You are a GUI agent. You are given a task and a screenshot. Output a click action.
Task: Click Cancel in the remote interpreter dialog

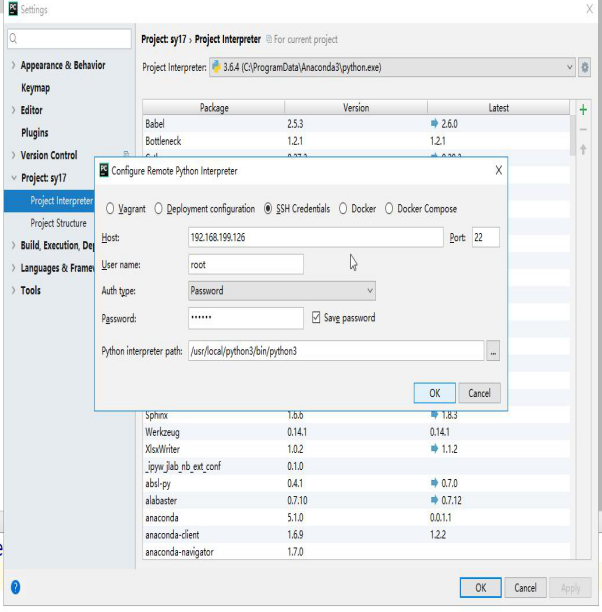[x=479, y=393]
